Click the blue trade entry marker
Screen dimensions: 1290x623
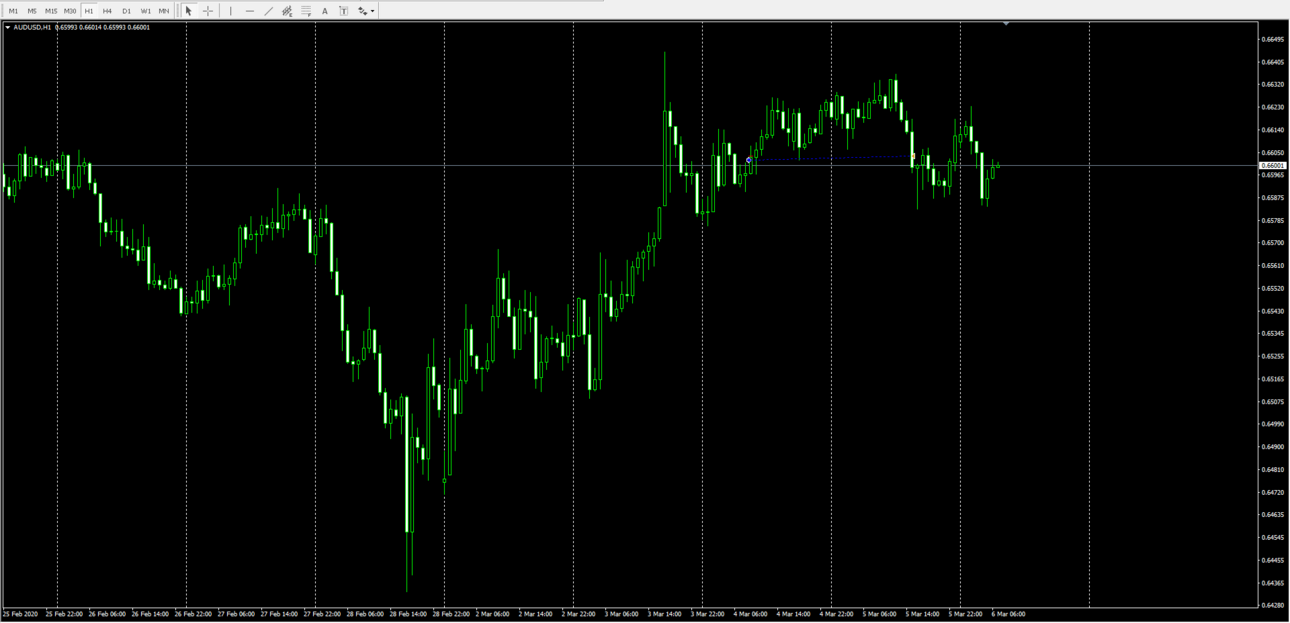click(749, 160)
